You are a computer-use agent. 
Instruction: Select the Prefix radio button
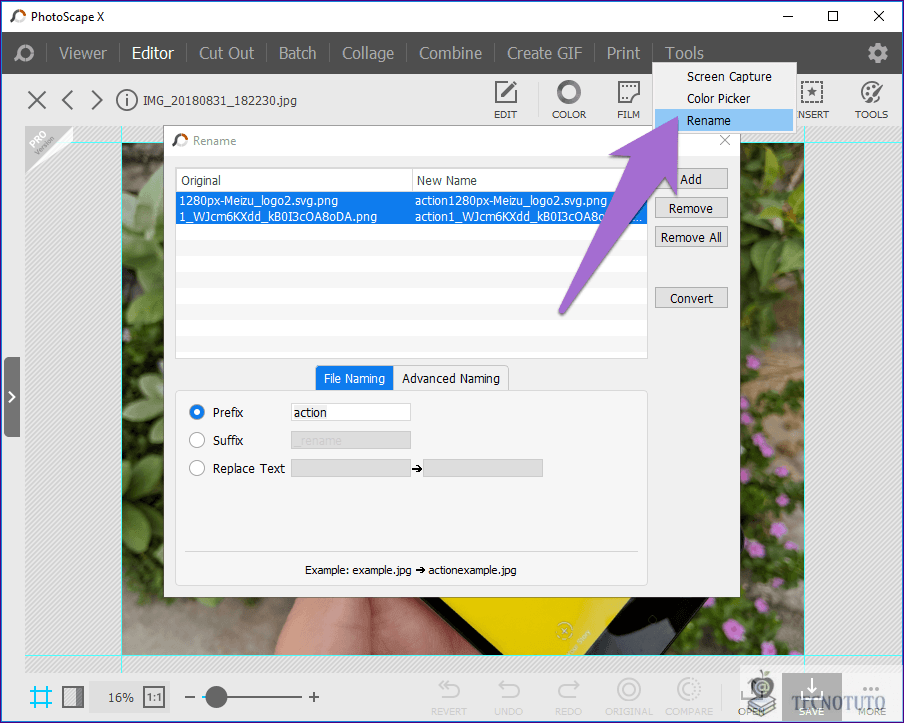coord(197,412)
